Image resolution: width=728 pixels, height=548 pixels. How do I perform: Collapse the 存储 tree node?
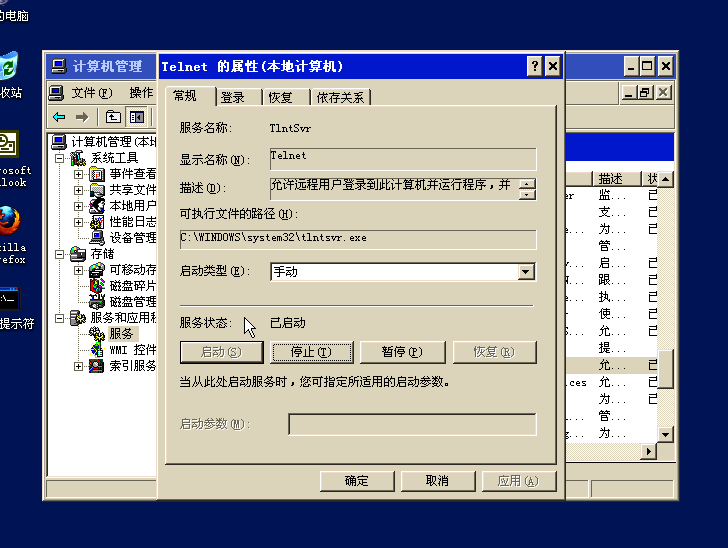pos(59,254)
